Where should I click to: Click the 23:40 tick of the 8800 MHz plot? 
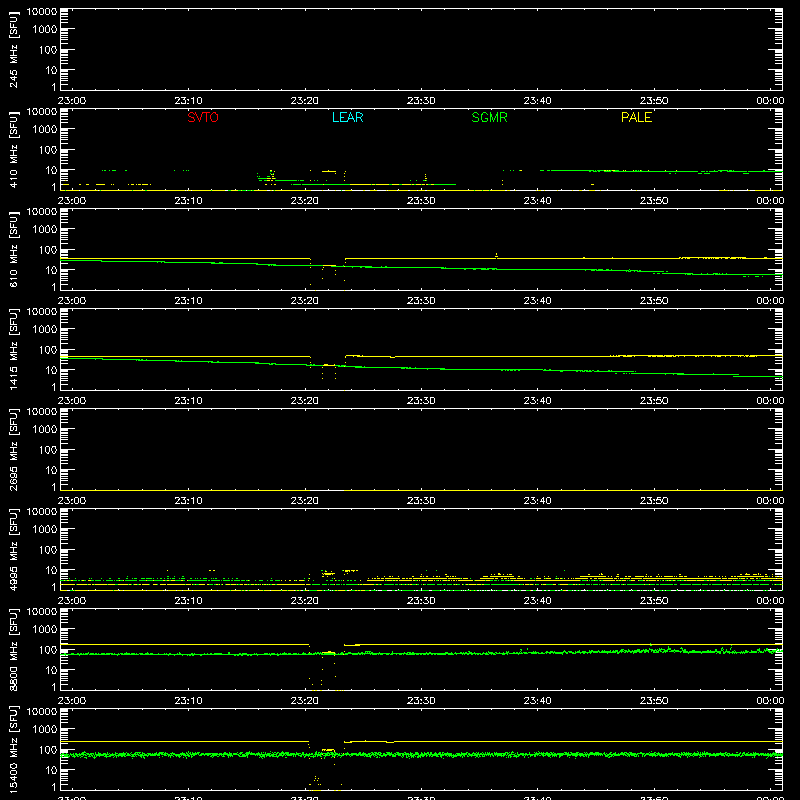(537, 701)
